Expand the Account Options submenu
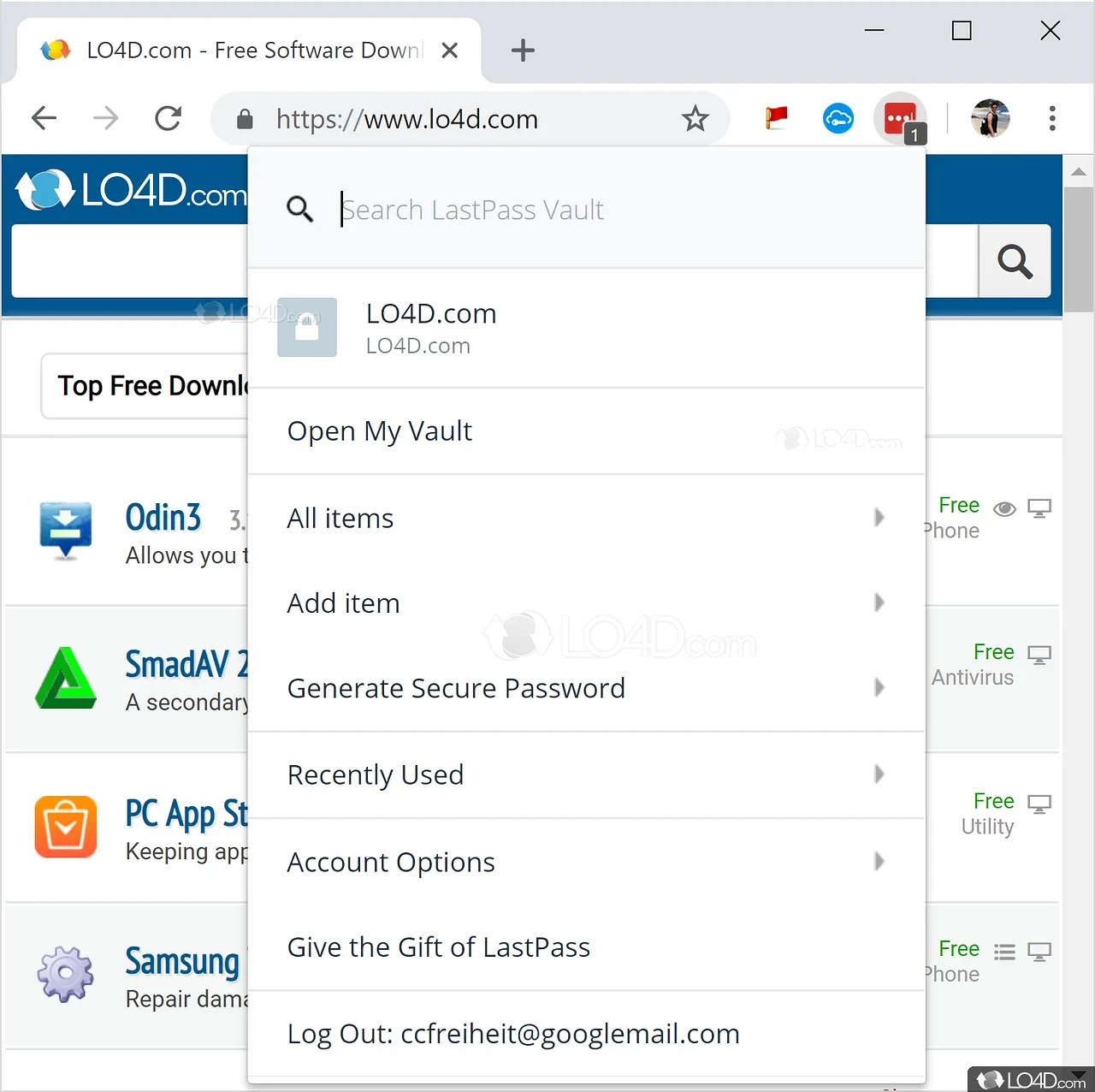1095x1092 pixels. [x=879, y=862]
